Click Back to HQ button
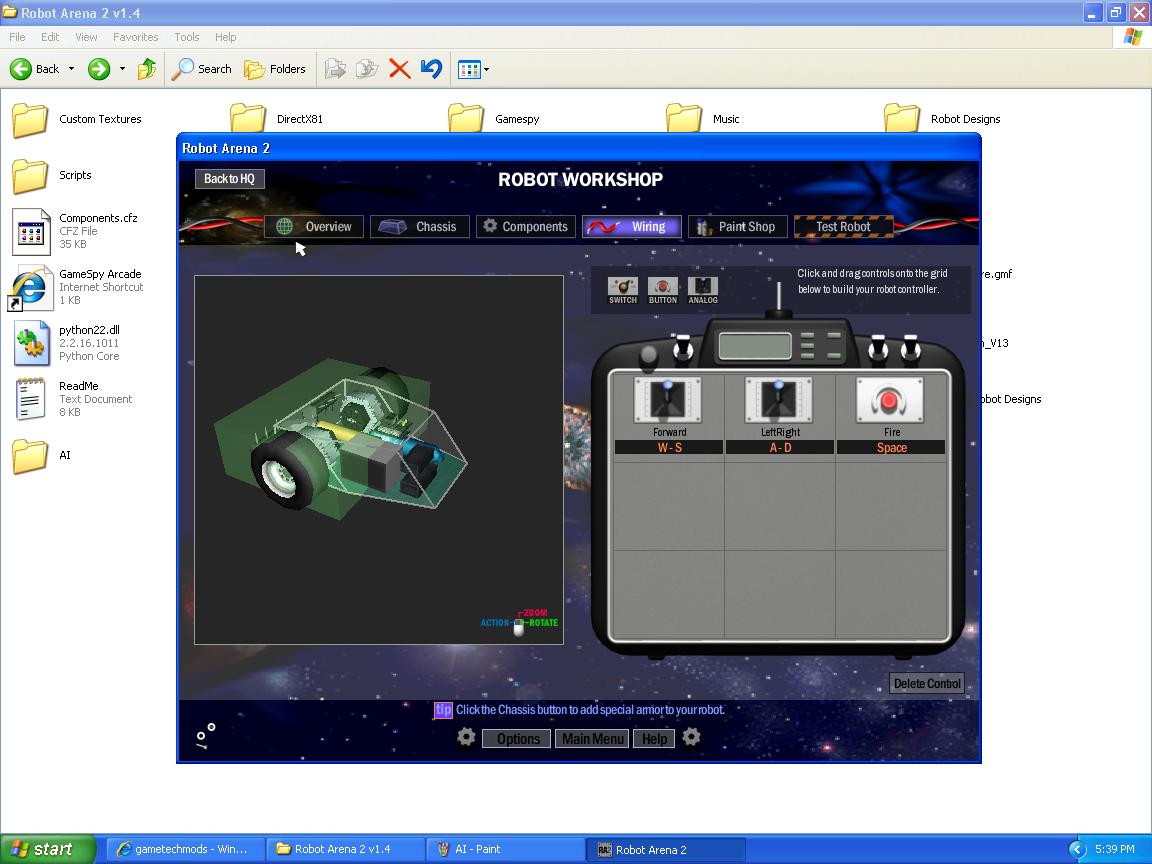 pos(229,179)
